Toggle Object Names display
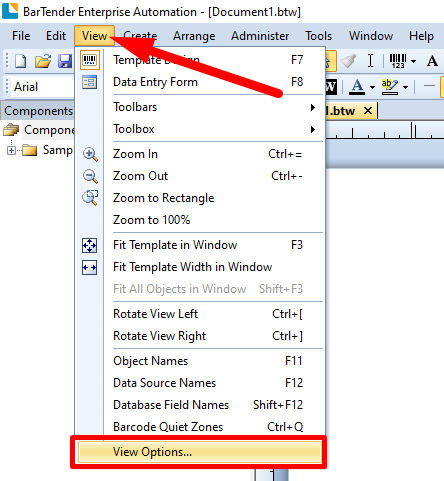Viewport: 444px width, 481px height. click(208, 361)
